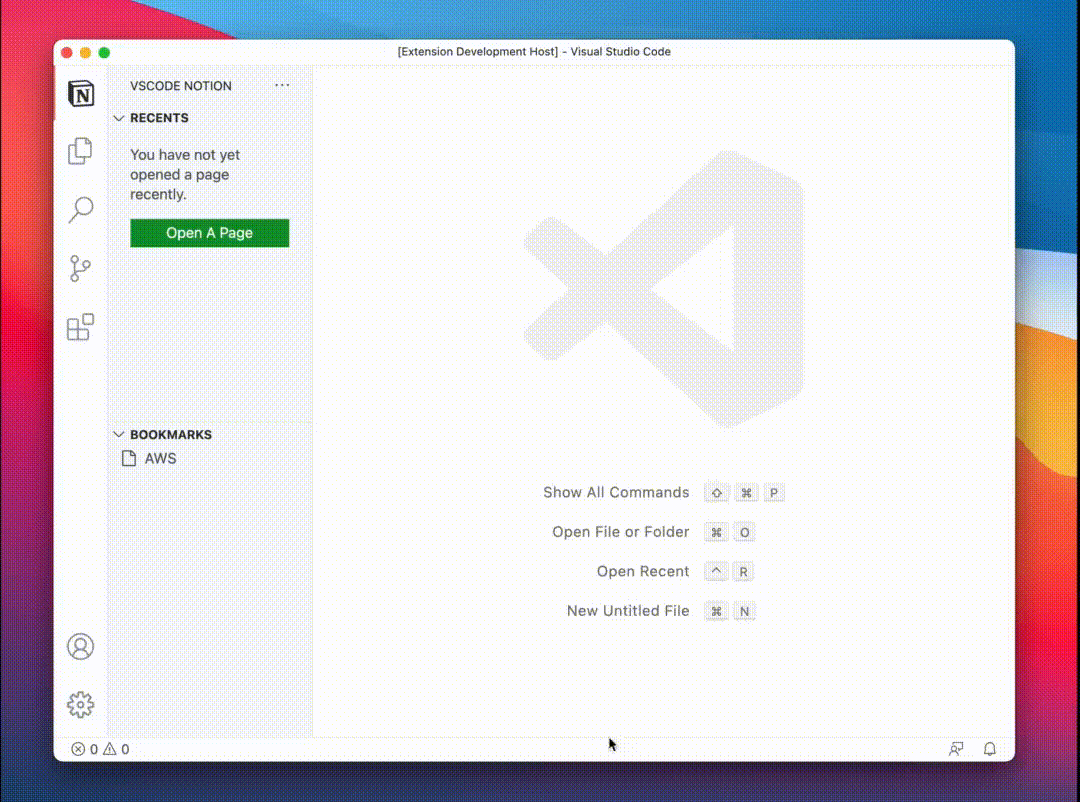Open VSCODE NOTION more actions ellipsis

(x=282, y=85)
